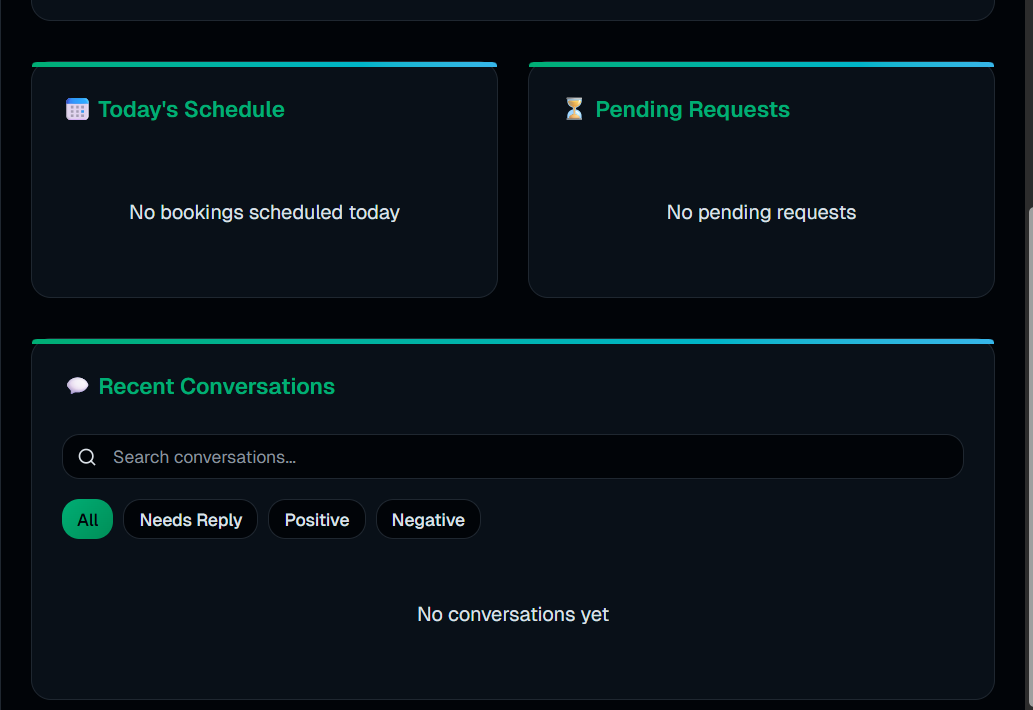This screenshot has height=710, width=1033.
Task: Open the Recent Conversations section heading
Action: pos(216,386)
